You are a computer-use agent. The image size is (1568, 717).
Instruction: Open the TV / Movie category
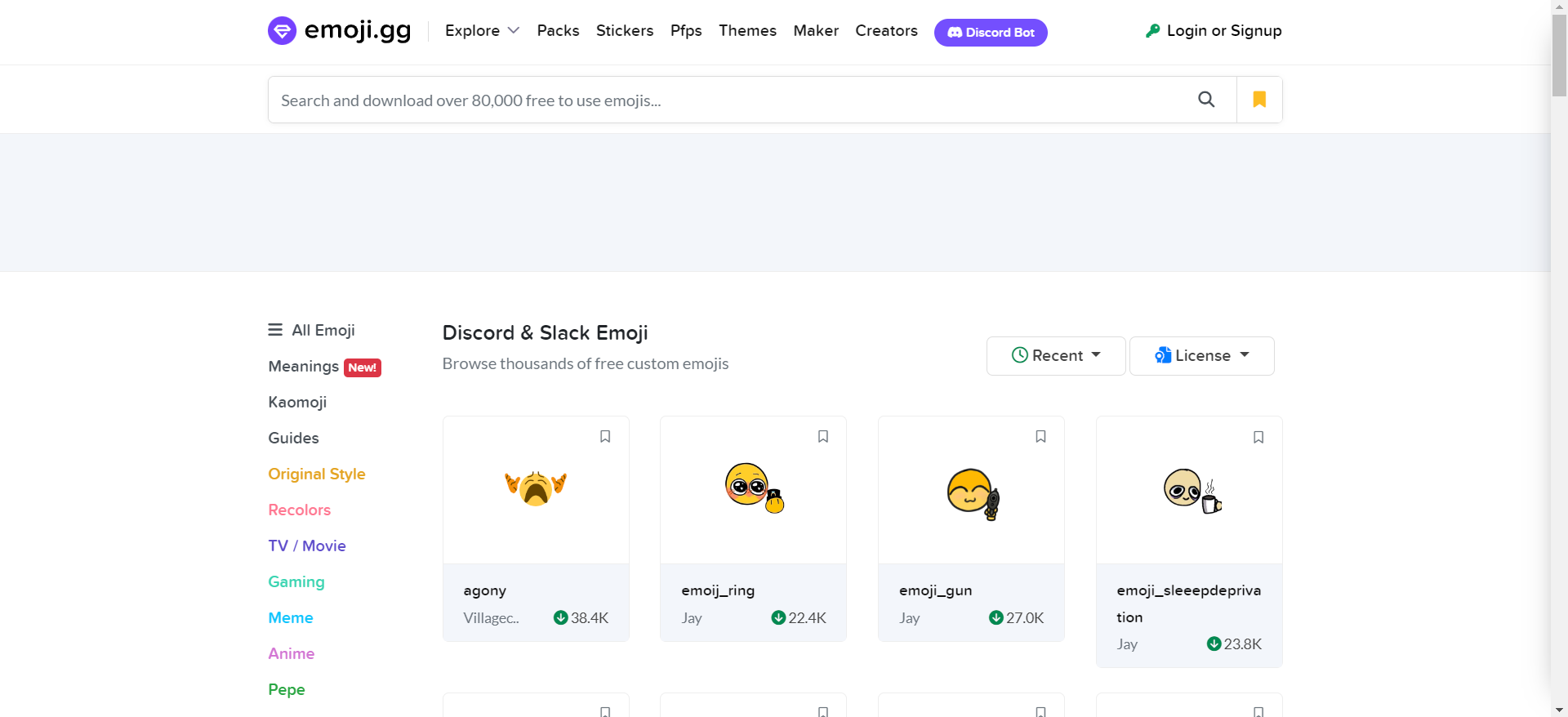(307, 546)
